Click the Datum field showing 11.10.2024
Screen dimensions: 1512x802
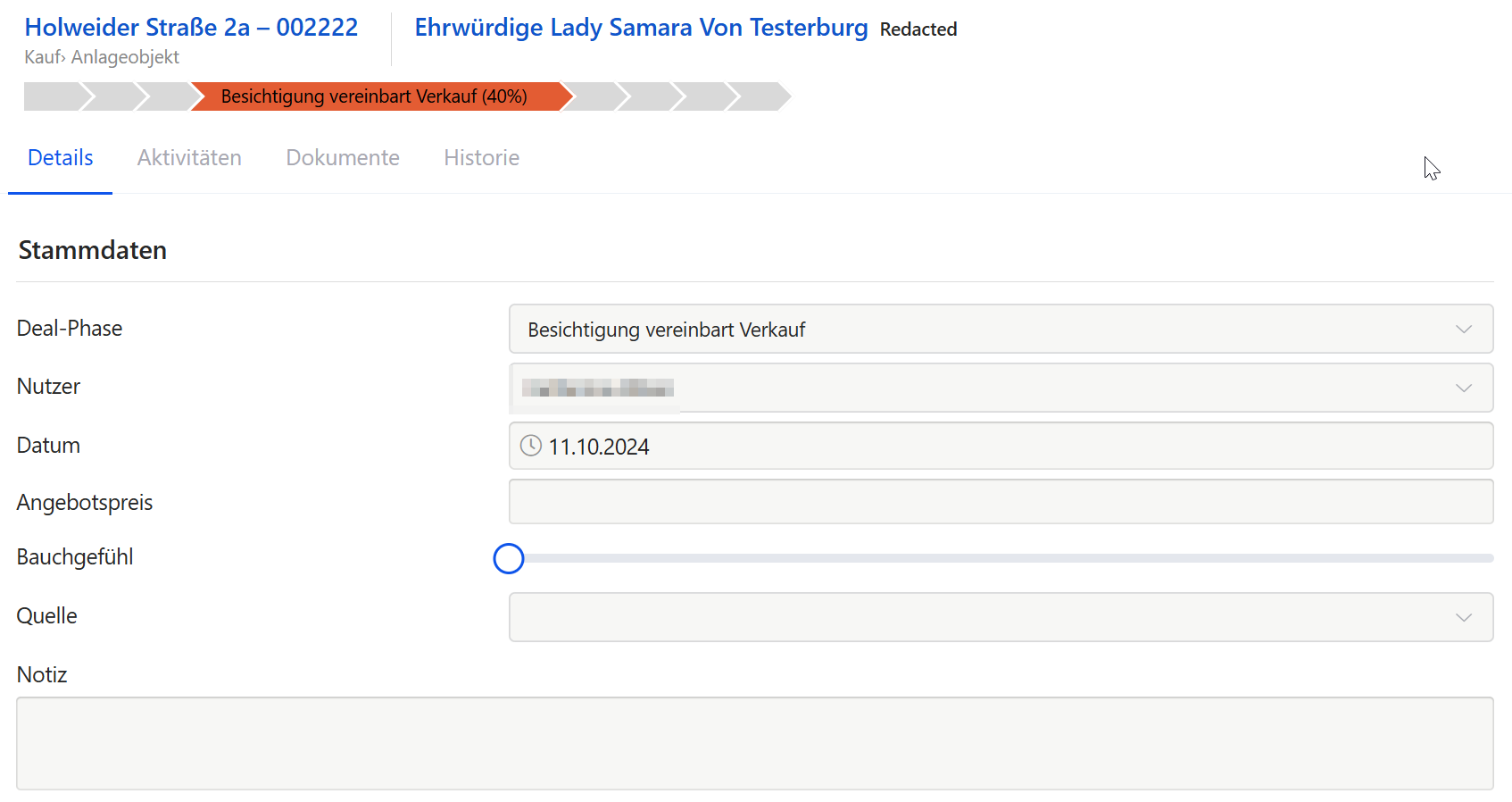[1000, 446]
